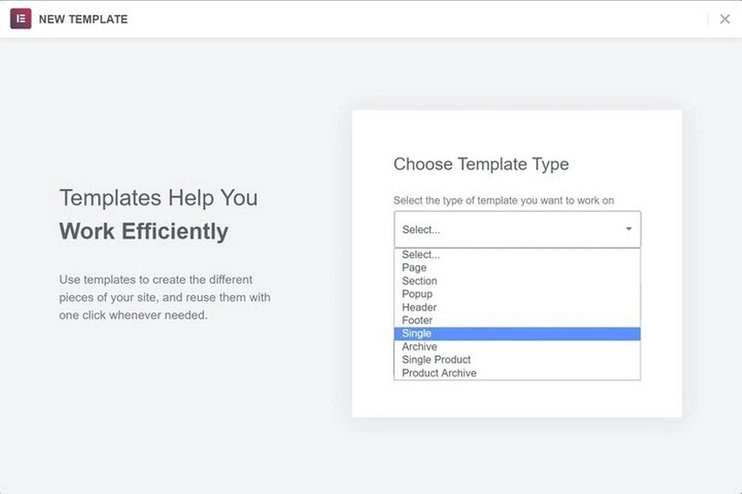Click the Elementor logo icon
The height and width of the screenshot is (494, 742).
(x=21, y=19)
